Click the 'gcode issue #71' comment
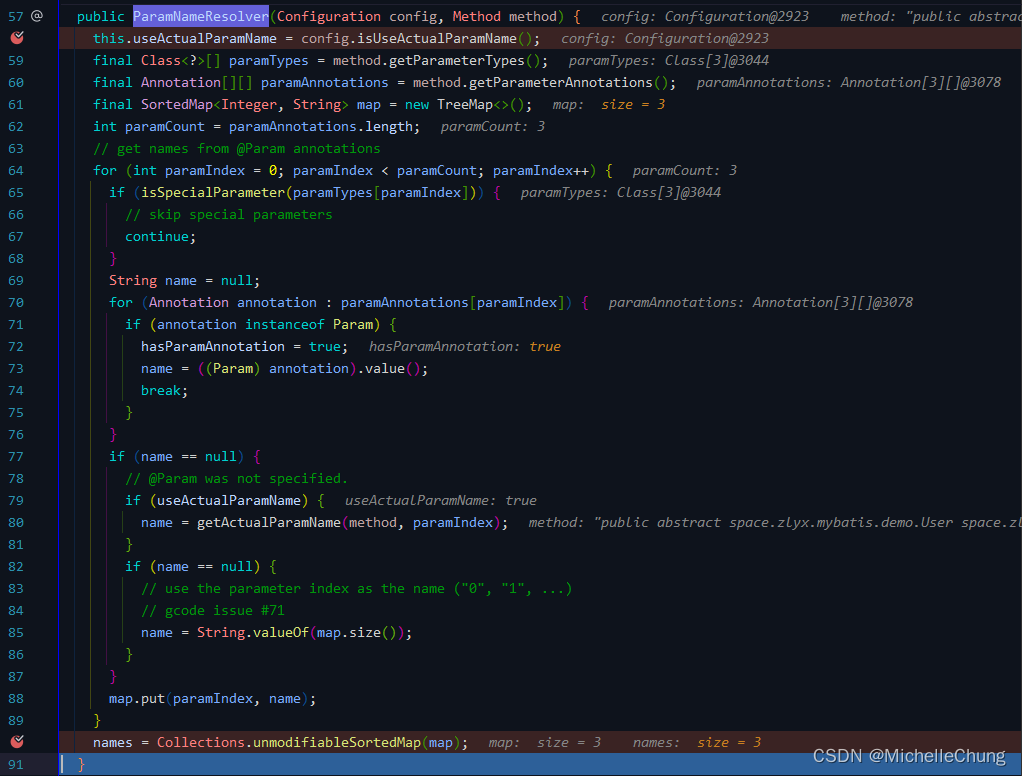 pos(224,611)
